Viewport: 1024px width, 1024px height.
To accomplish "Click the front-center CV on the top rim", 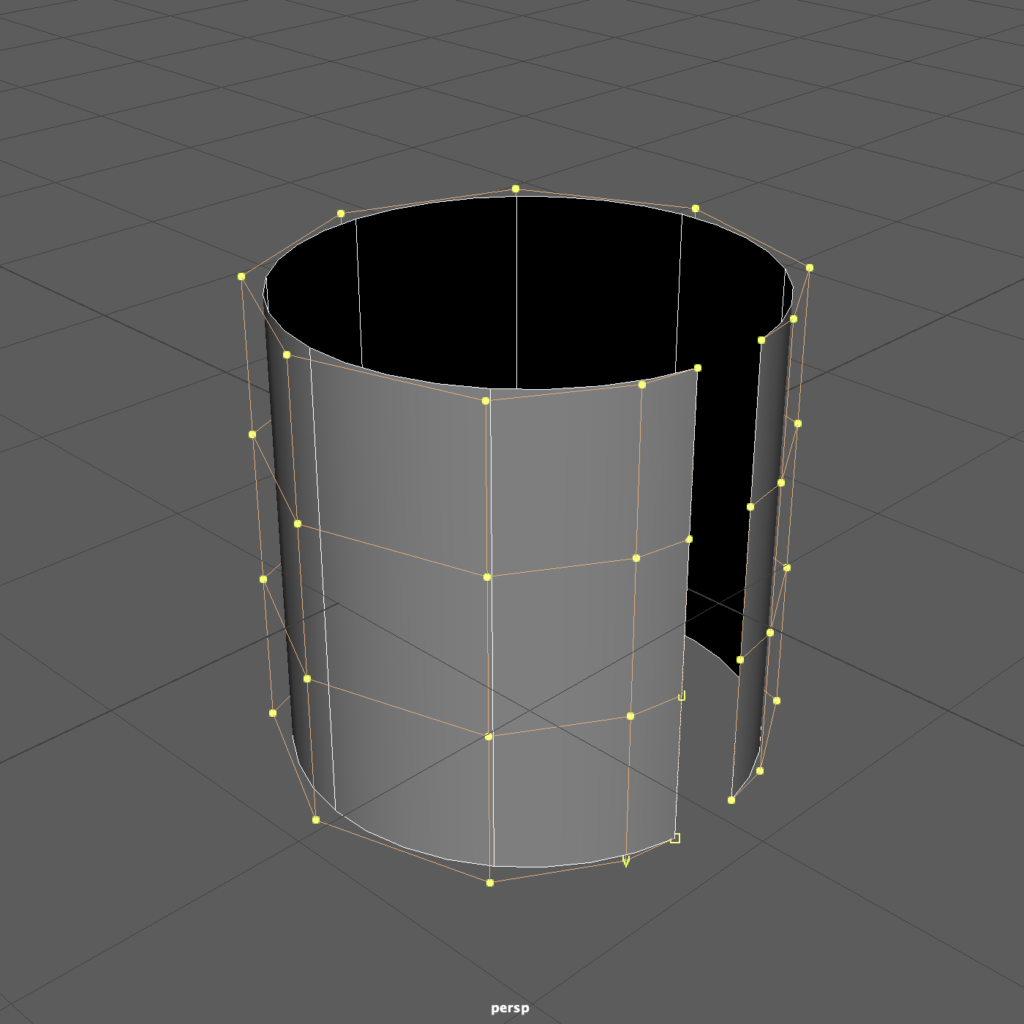I will [x=486, y=400].
